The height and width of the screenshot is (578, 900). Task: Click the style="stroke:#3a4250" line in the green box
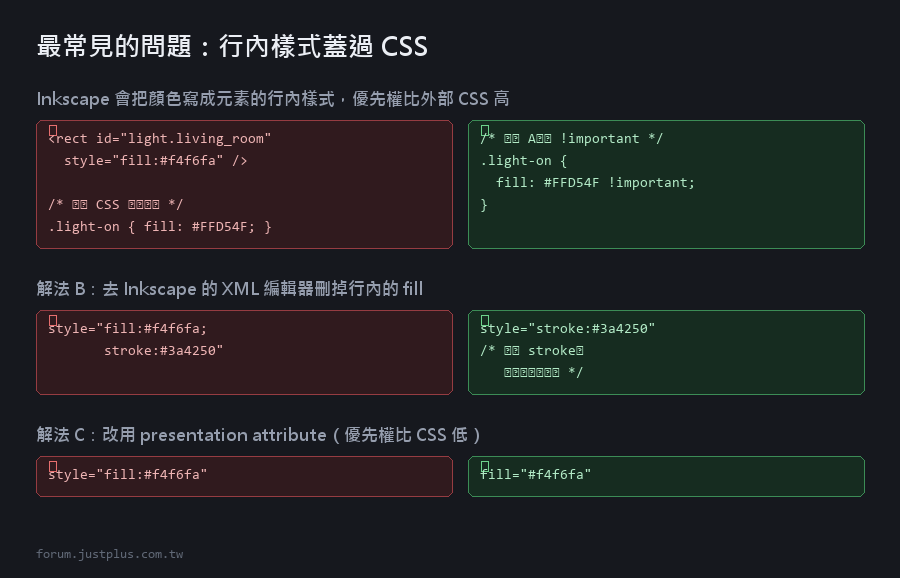click(x=568, y=328)
